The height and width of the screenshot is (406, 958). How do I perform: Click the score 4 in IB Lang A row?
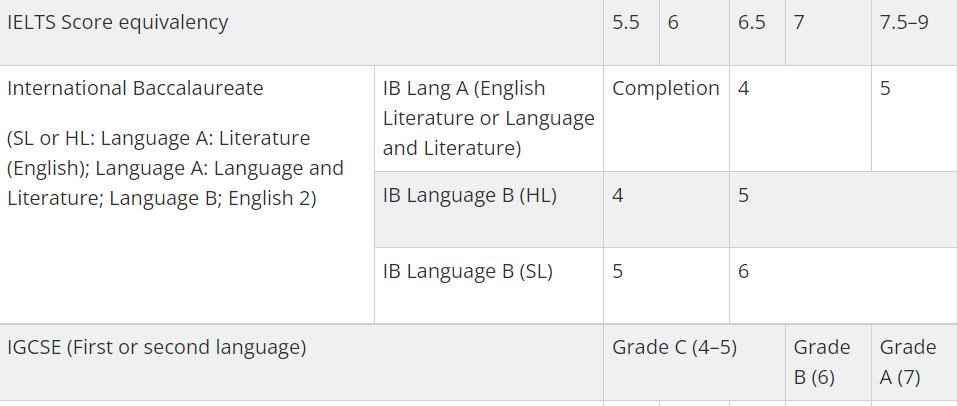pos(800,118)
